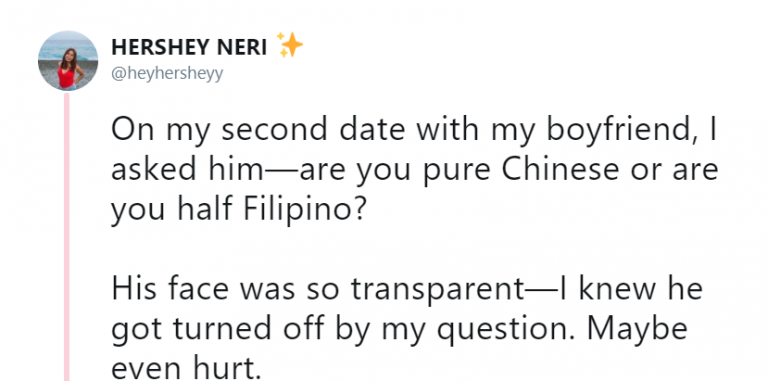
Task: Click the word 'Maybe' in the tweet
Action: (x=637, y=329)
